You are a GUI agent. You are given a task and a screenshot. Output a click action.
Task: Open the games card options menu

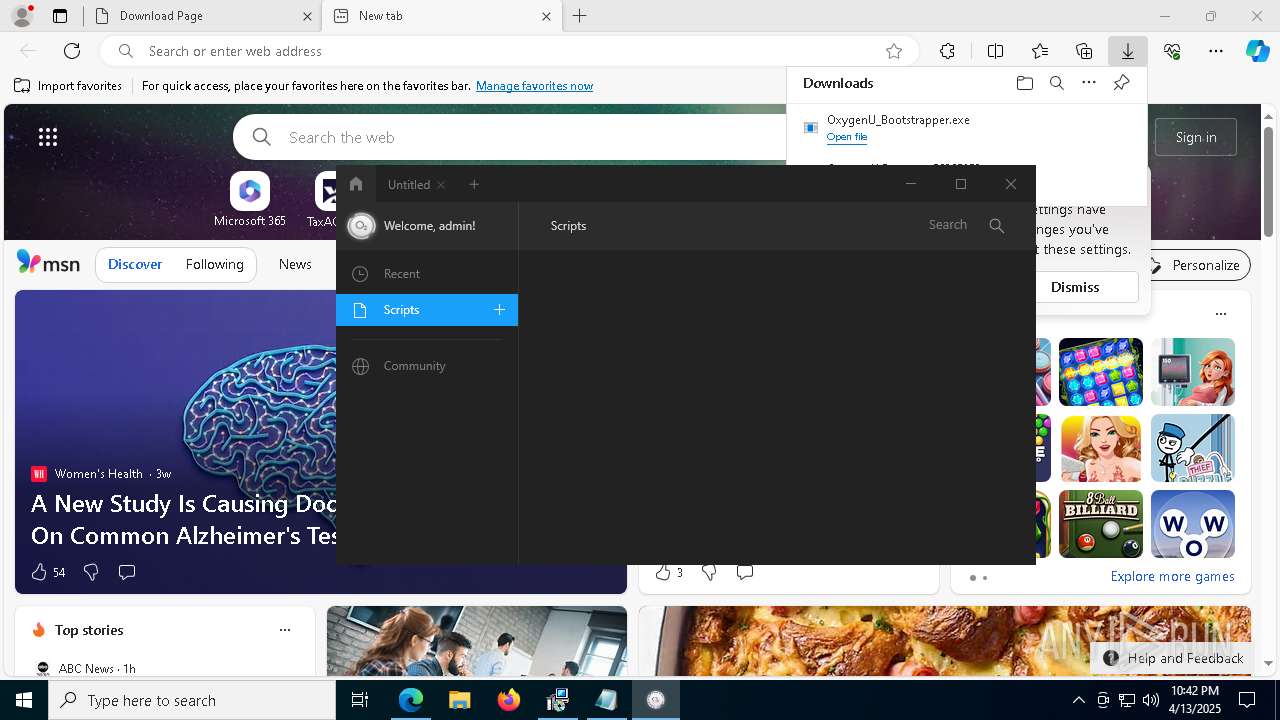[x=1221, y=314]
